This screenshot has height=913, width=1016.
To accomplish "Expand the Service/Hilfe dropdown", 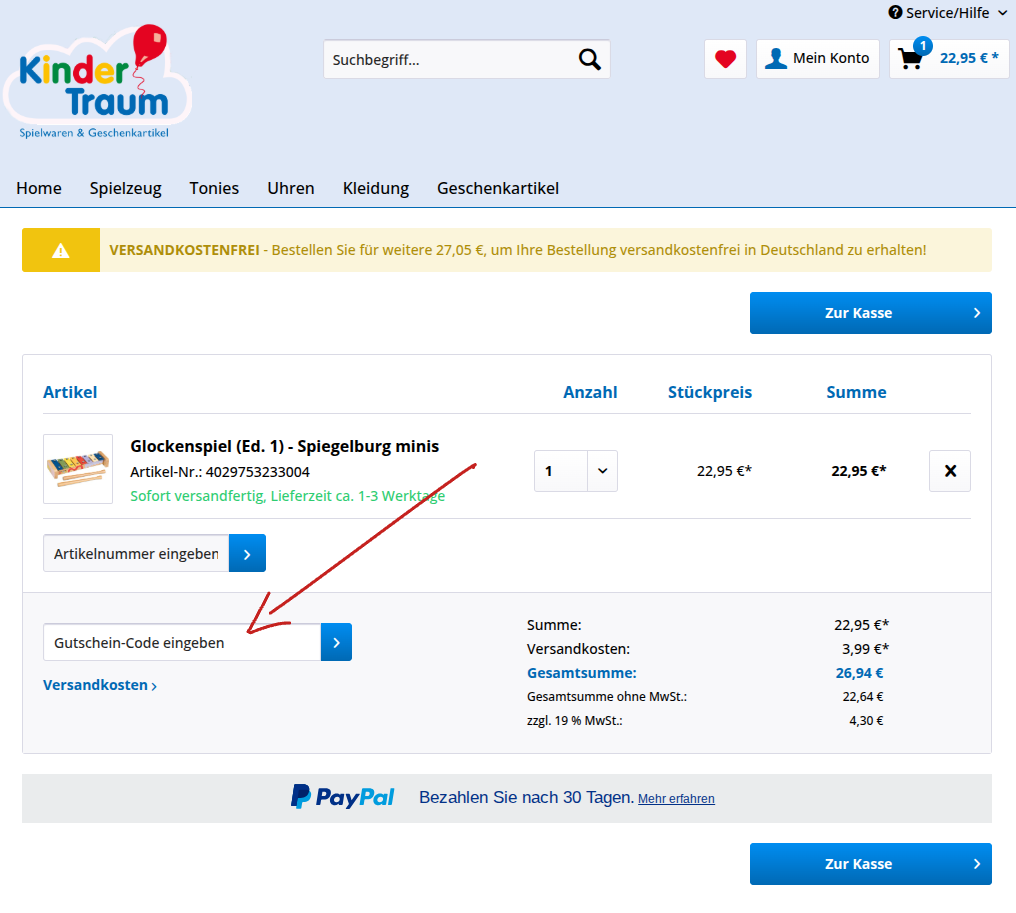I will [x=947, y=13].
